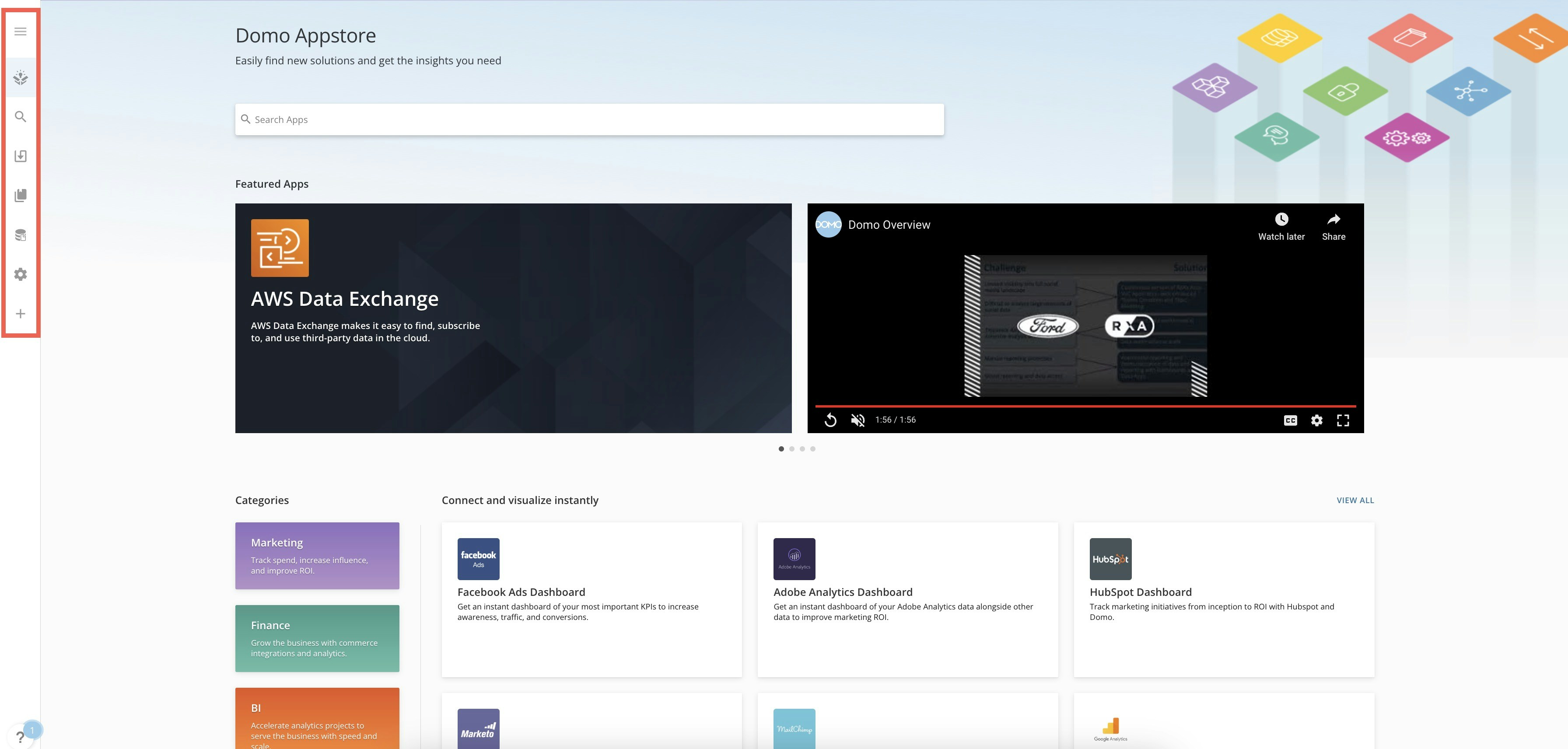Open the help question mark icon
Image resolution: width=1568 pixels, height=749 pixels.
(x=20, y=737)
